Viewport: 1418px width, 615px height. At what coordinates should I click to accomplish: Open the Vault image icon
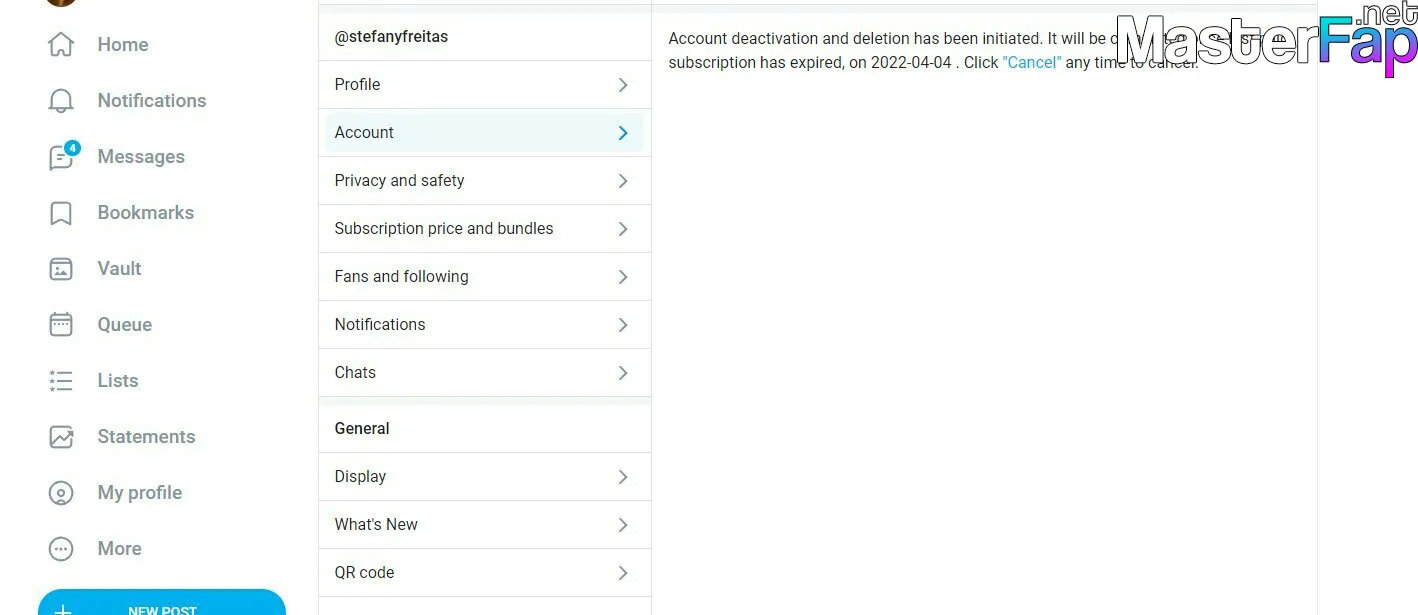pyautogui.click(x=61, y=269)
